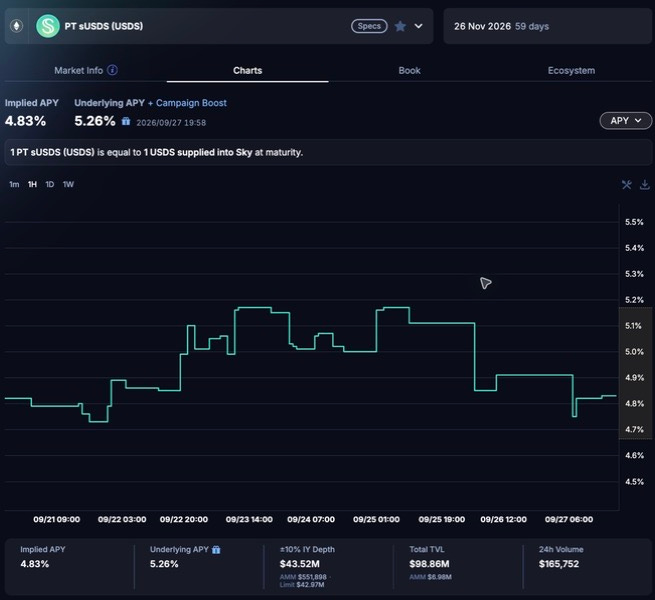The width and height of the screenshot is (655, 600).
Task: Toggle the favorite star for PT sUSDS
Action: (x=400, y=26)
